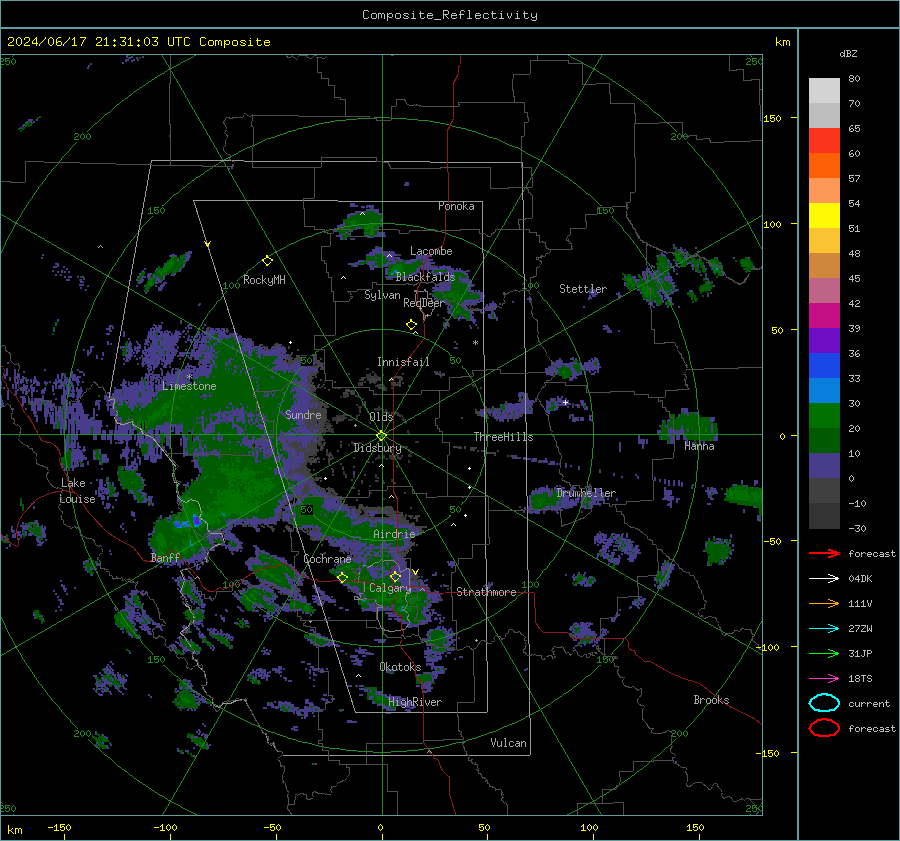Select the orange 111V arrow in legend
This screenshot has height=841, width=900.
click(x=824, y=603)
